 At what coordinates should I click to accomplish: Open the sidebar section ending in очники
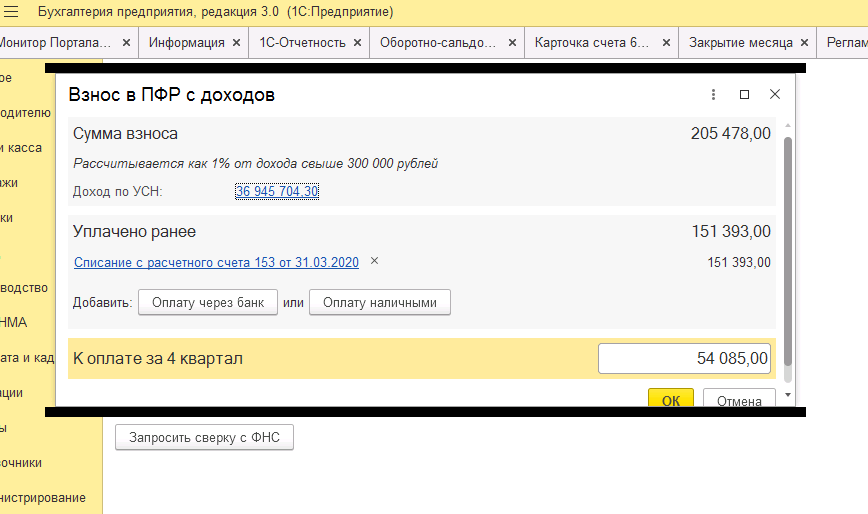click(x=21, y=463)
